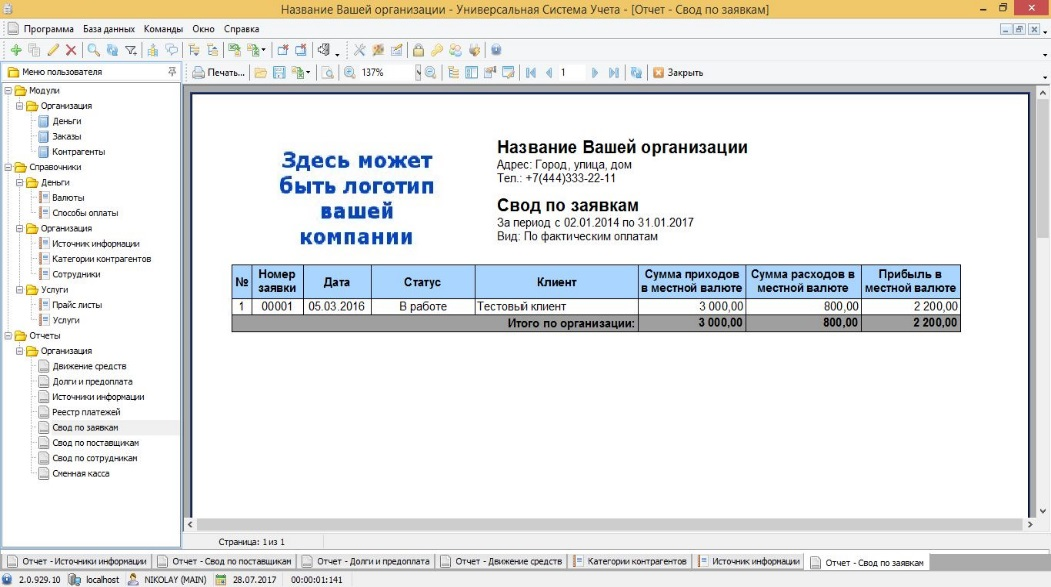
Task: Click the Печать... button
Action: [x=219, y=72]
